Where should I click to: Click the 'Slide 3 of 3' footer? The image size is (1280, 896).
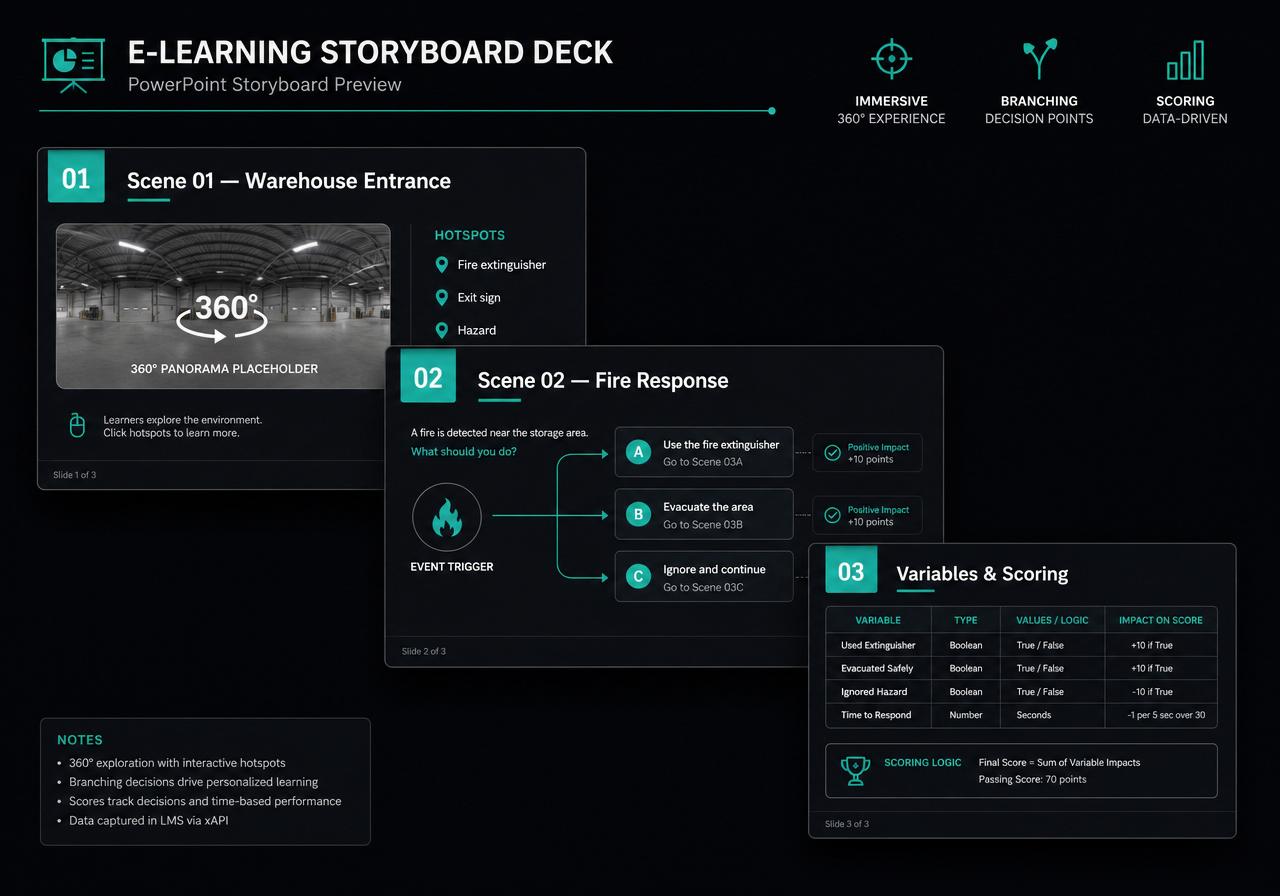847,824
